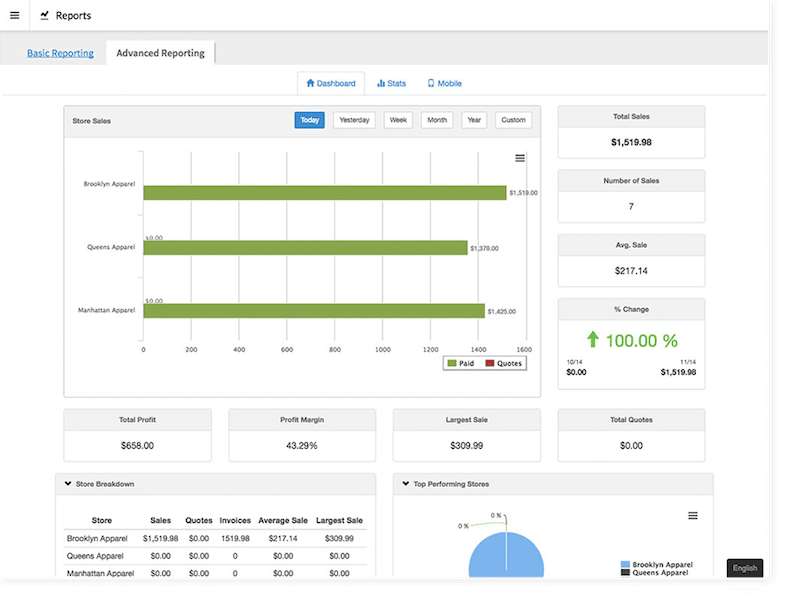The height and width of the screenshot is (600, 800).
Task: Open the hamburger navigation menu
Action: [x=15, y=15]
